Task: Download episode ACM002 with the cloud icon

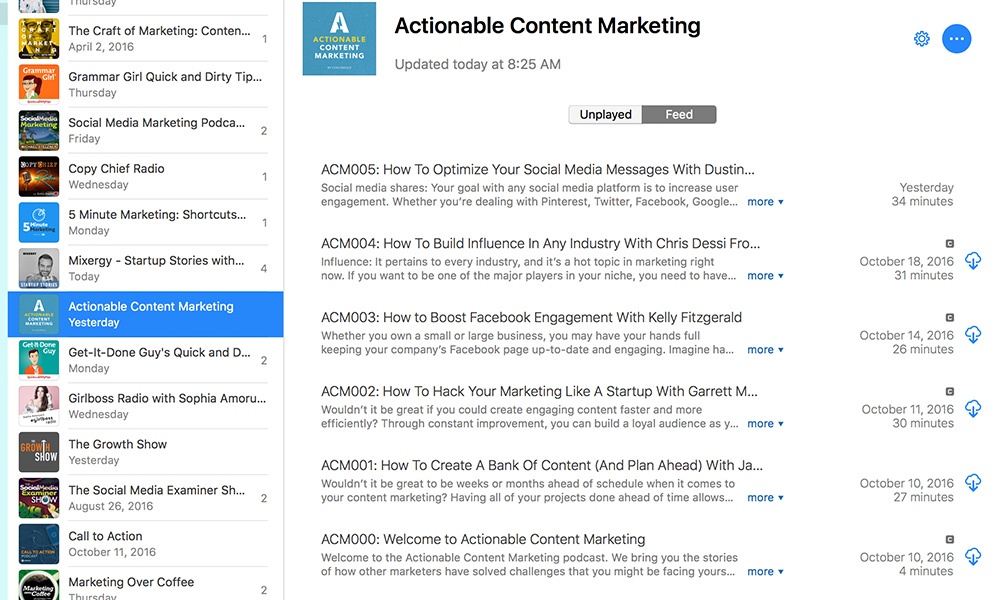Action: click(x=973, y=408)
